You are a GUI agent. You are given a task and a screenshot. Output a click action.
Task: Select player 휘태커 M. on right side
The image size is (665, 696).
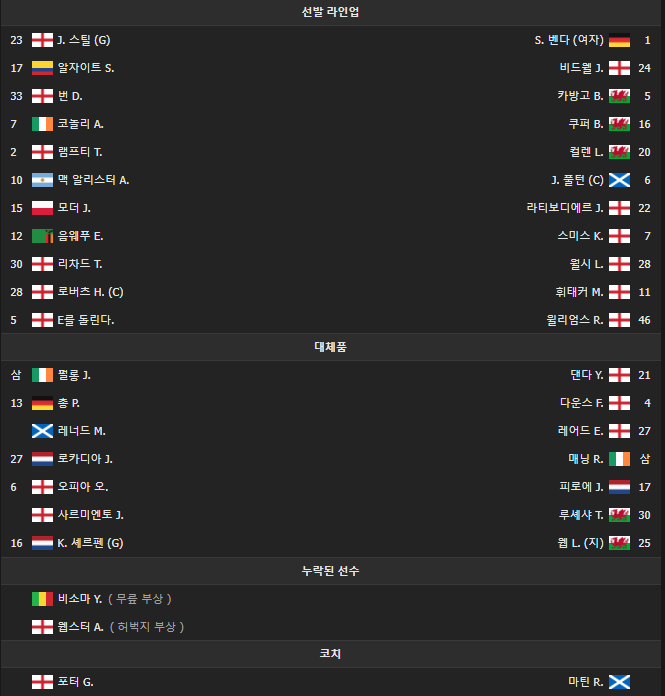[580, 292]
